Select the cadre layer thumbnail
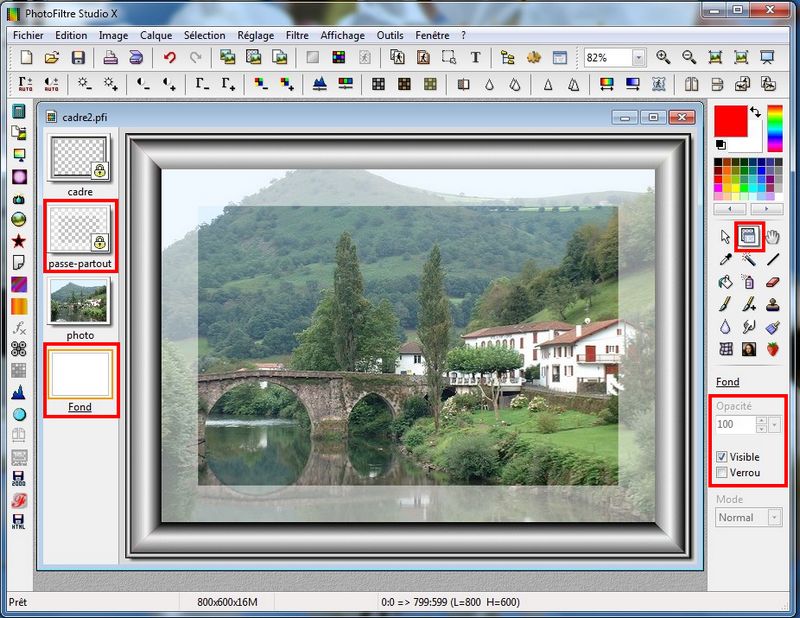The height and width of the screenshot is (618, 800). (79, 158)
